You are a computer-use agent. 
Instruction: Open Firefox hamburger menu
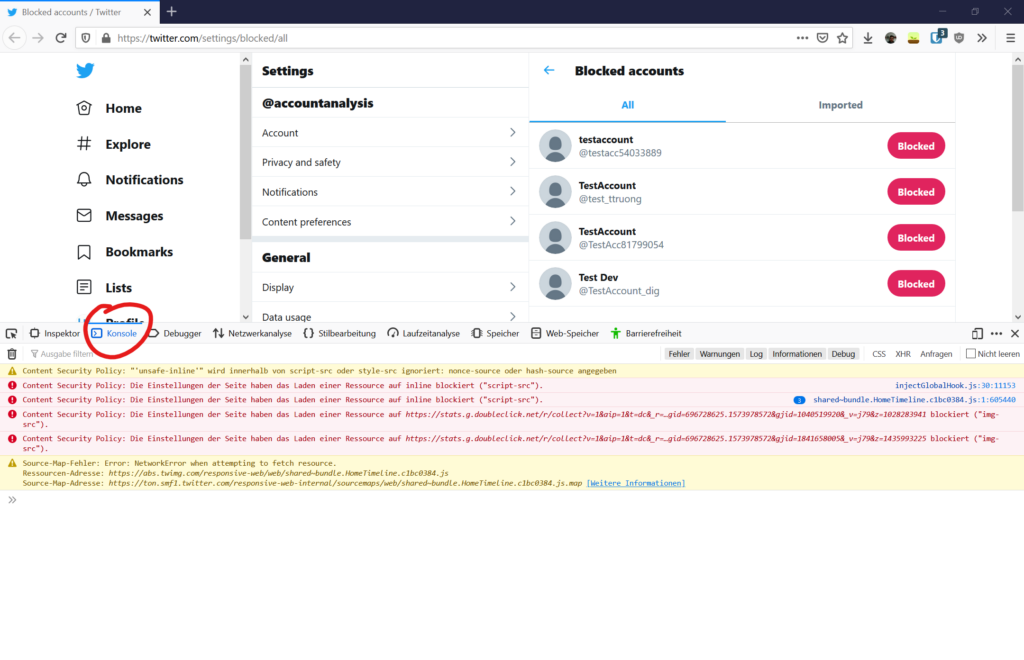(x=1010, y=38)
